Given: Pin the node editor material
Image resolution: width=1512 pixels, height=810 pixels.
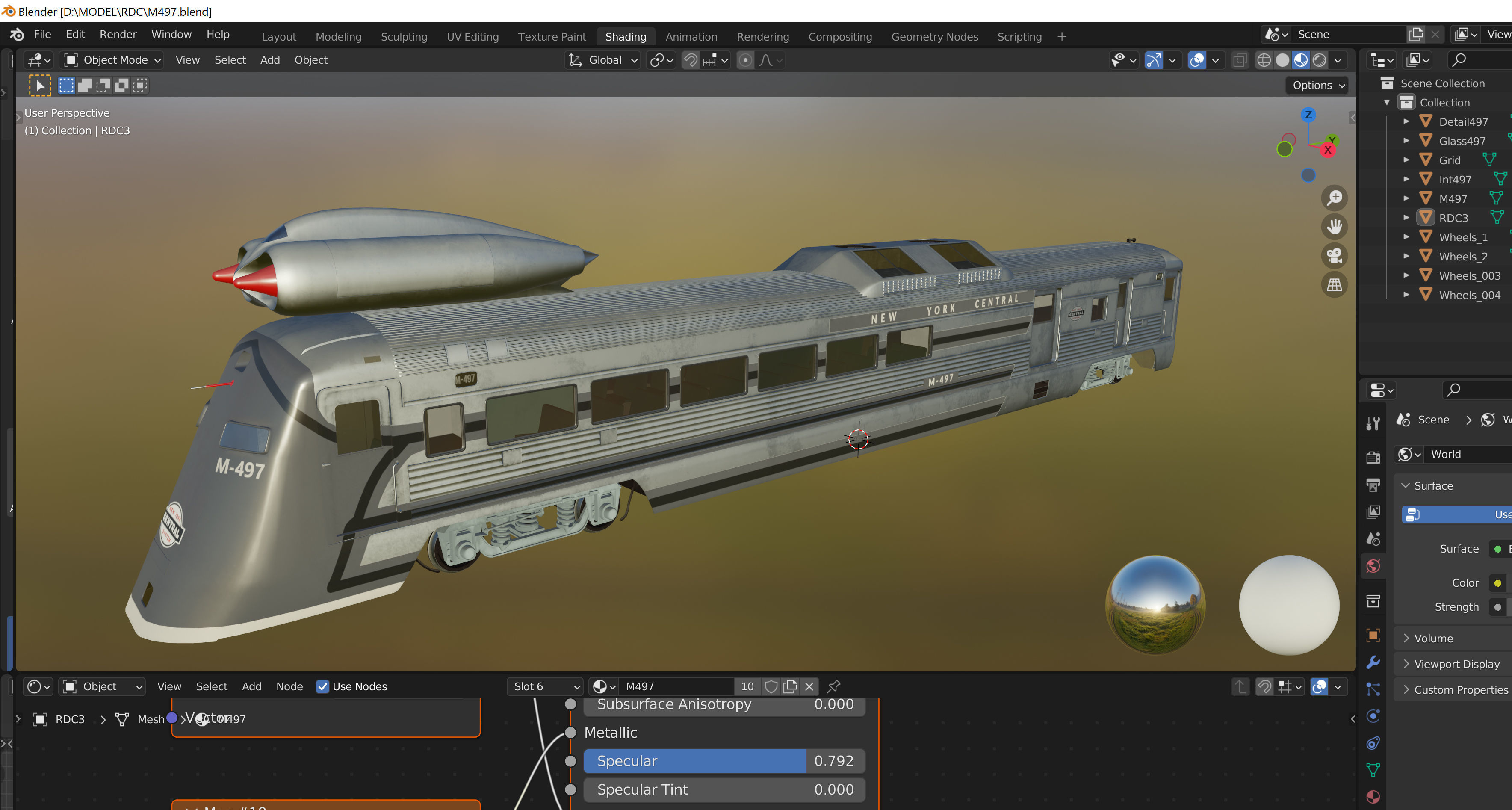Looking at the screenshot, I should point(833,686).
